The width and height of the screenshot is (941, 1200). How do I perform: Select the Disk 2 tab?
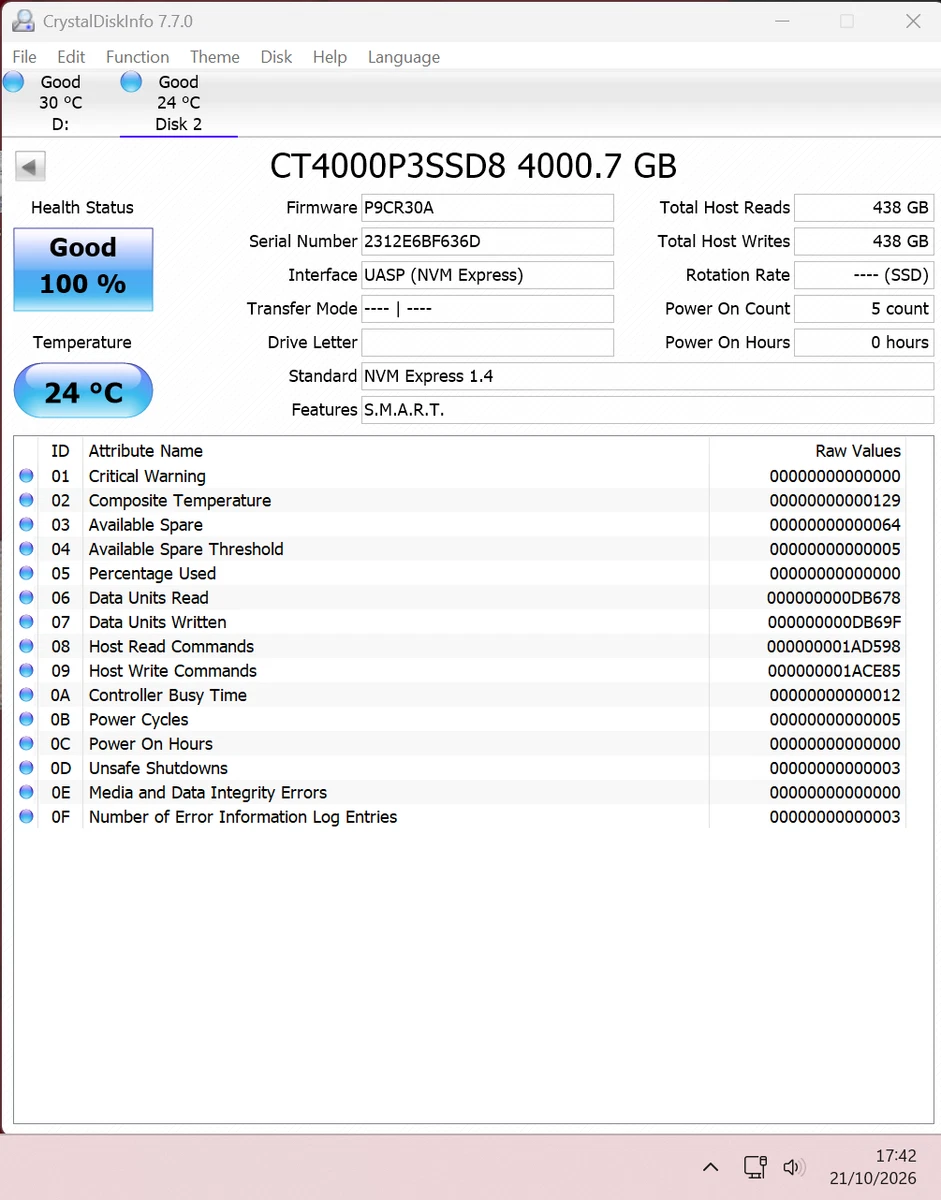tap(178, 103)
